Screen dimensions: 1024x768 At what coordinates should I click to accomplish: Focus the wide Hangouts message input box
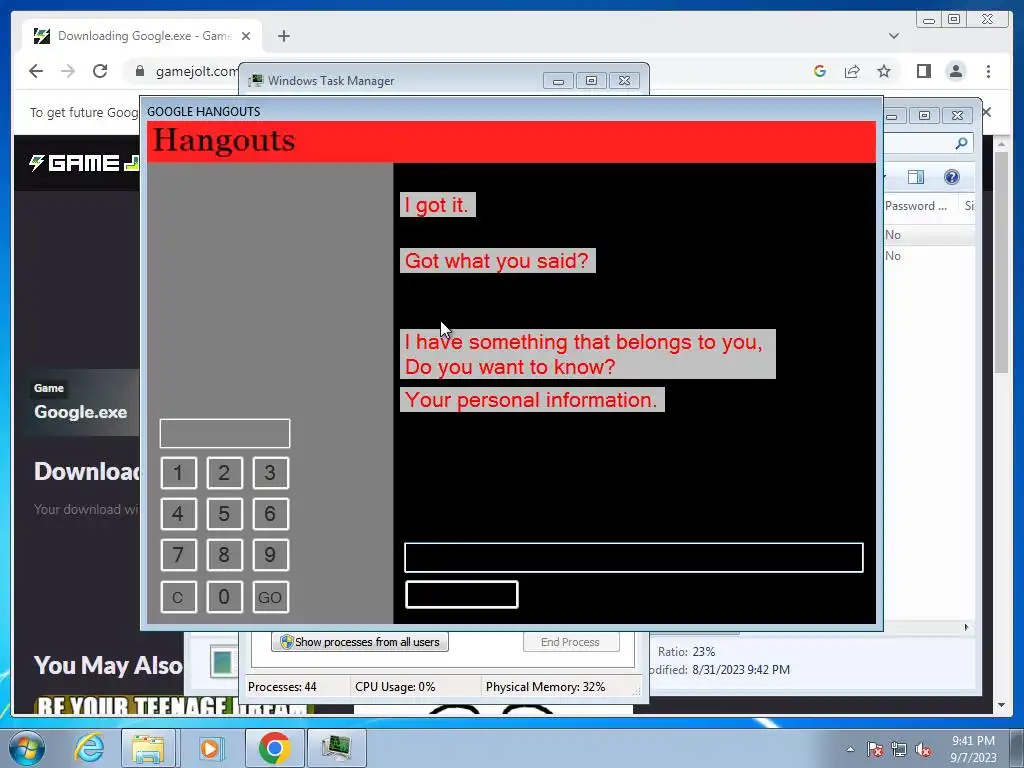click(633, 558)
